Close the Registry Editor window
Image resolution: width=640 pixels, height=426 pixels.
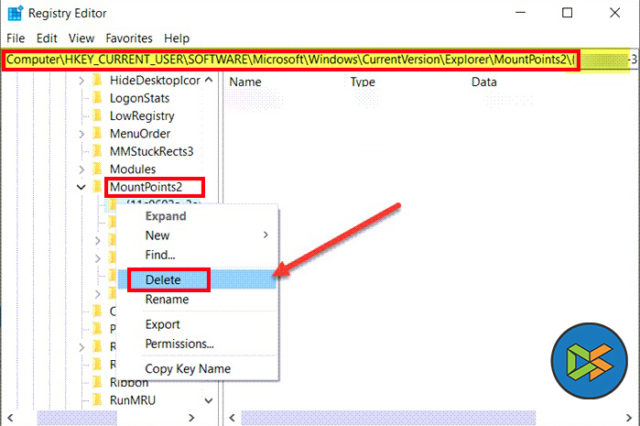click(615, 13)
